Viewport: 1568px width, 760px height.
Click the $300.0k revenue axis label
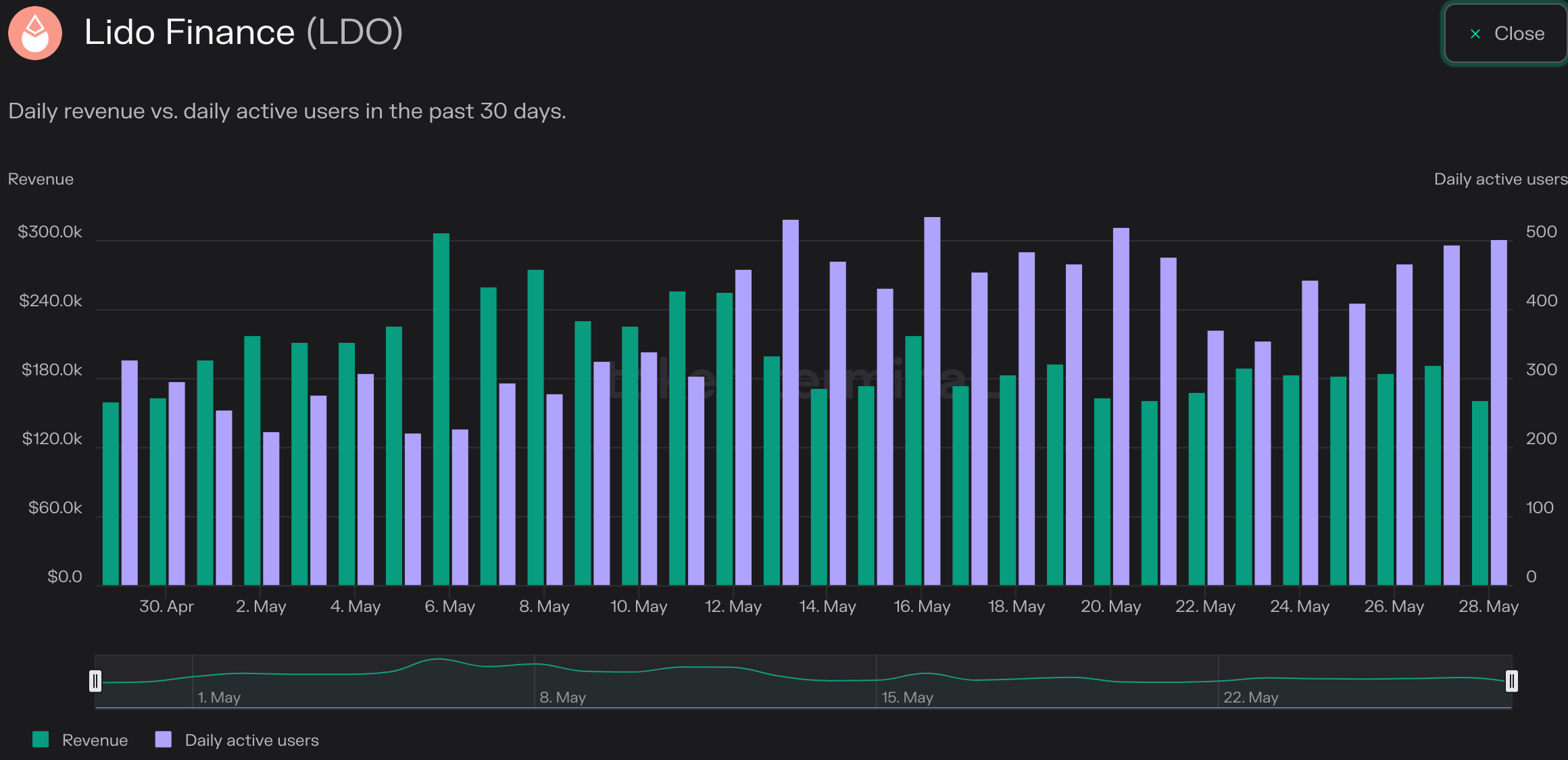pos(50,232)
